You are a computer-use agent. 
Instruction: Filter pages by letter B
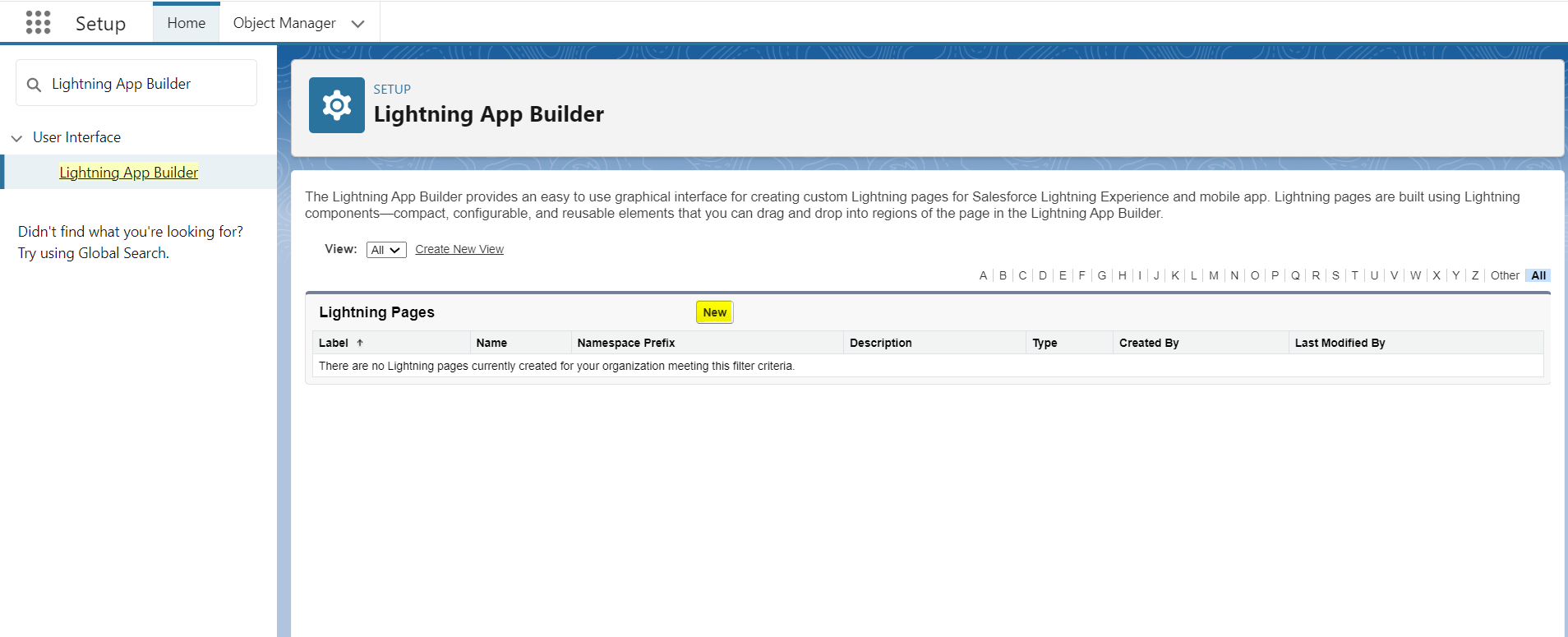[1003, 275]
